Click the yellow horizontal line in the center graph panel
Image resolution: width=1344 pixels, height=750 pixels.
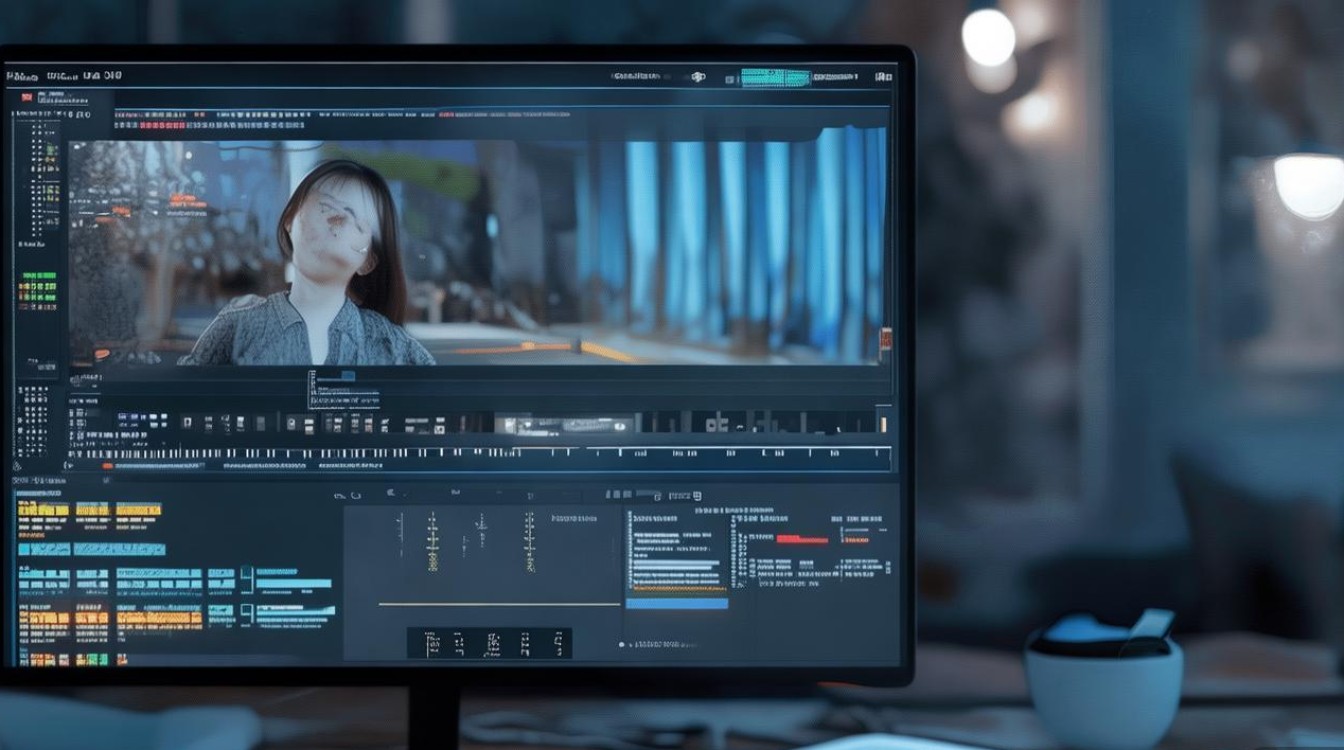[x=499, y=604]
